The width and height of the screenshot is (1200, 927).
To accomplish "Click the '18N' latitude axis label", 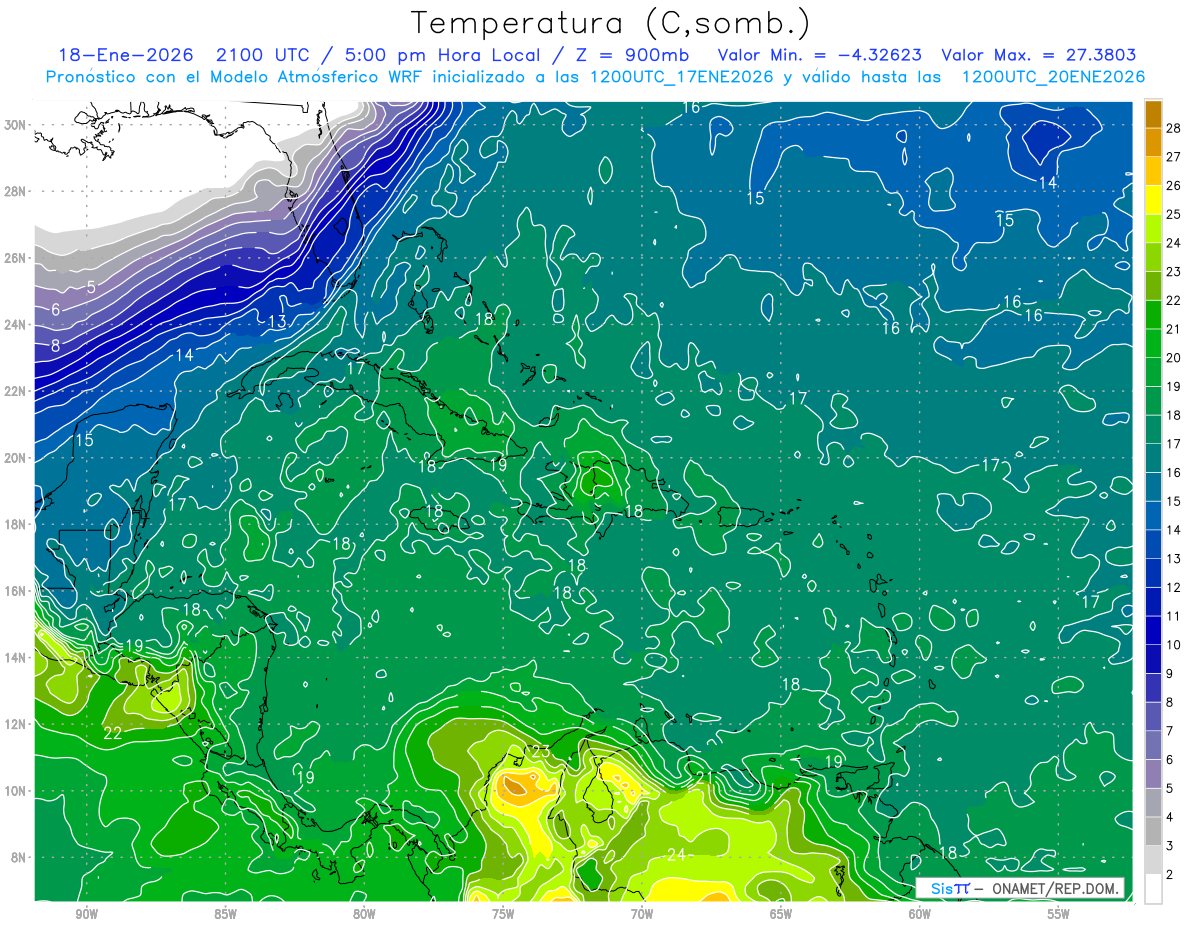I will (16, 524).
